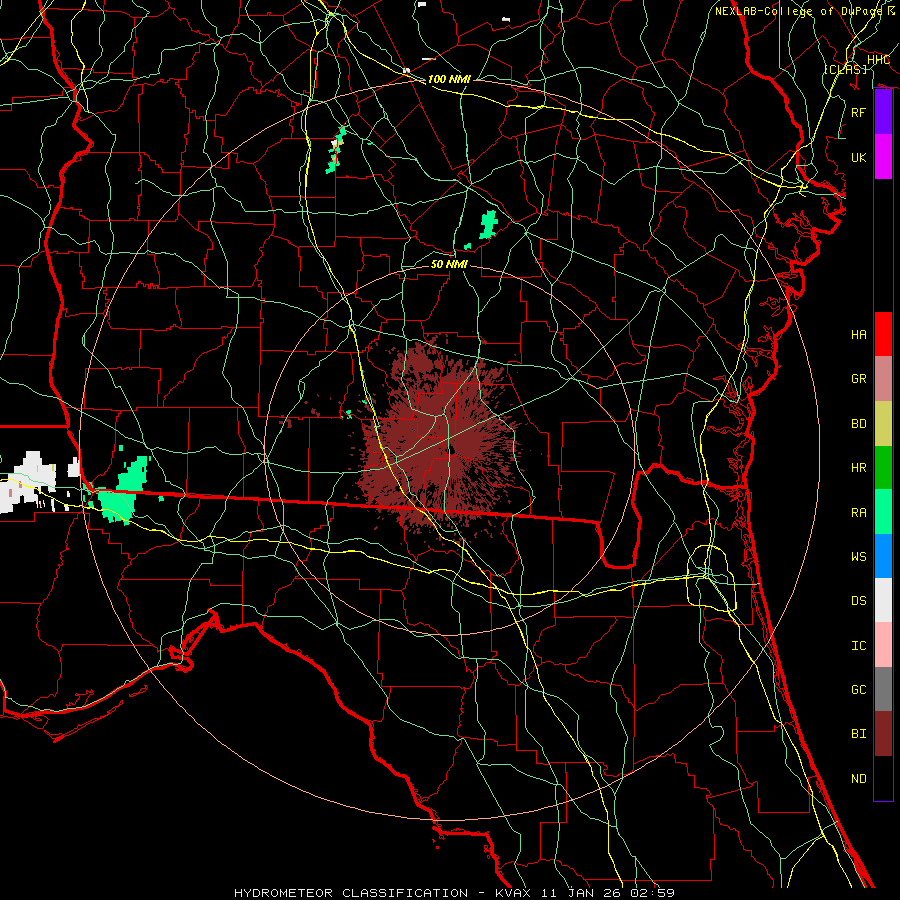Click the BI brown legend swatch
Image resolution: width=900 pixels, height=900 pixels.
click(883, 734)
